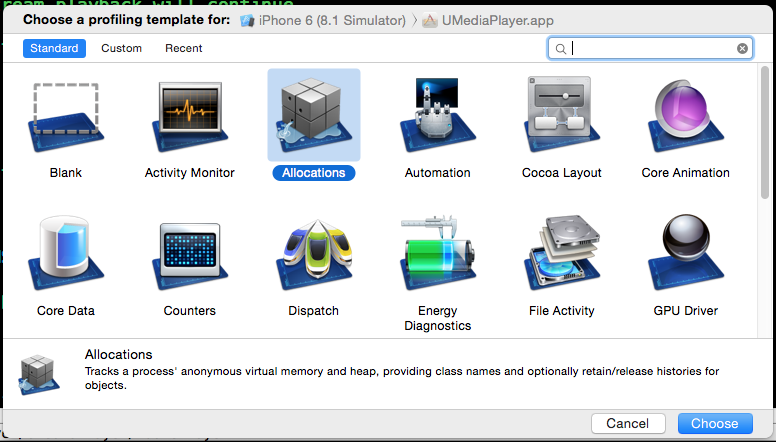Focus the template search input field
The height and width of the screenshot is (442, 776).
pos(650,48)
